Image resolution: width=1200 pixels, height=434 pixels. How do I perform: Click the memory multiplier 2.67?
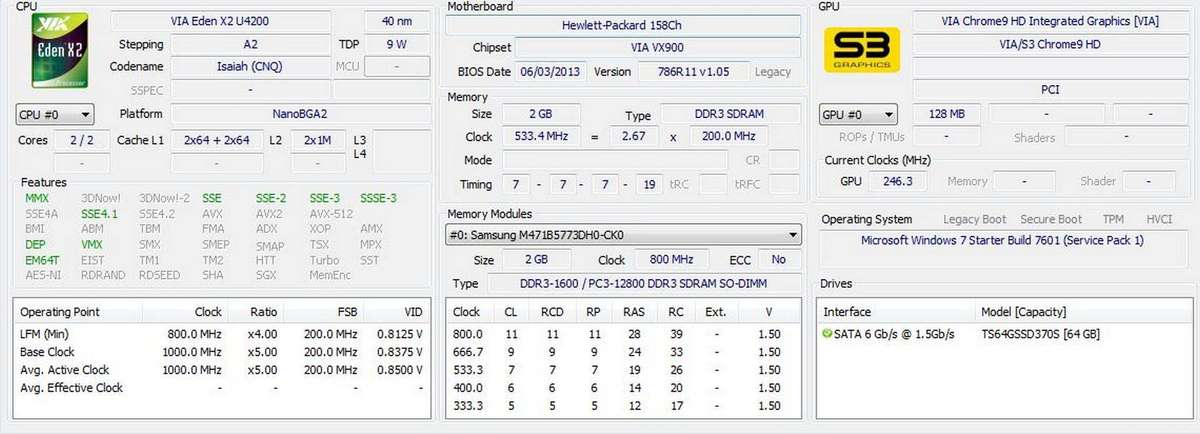pyautogui.click(x=634, y=137)
